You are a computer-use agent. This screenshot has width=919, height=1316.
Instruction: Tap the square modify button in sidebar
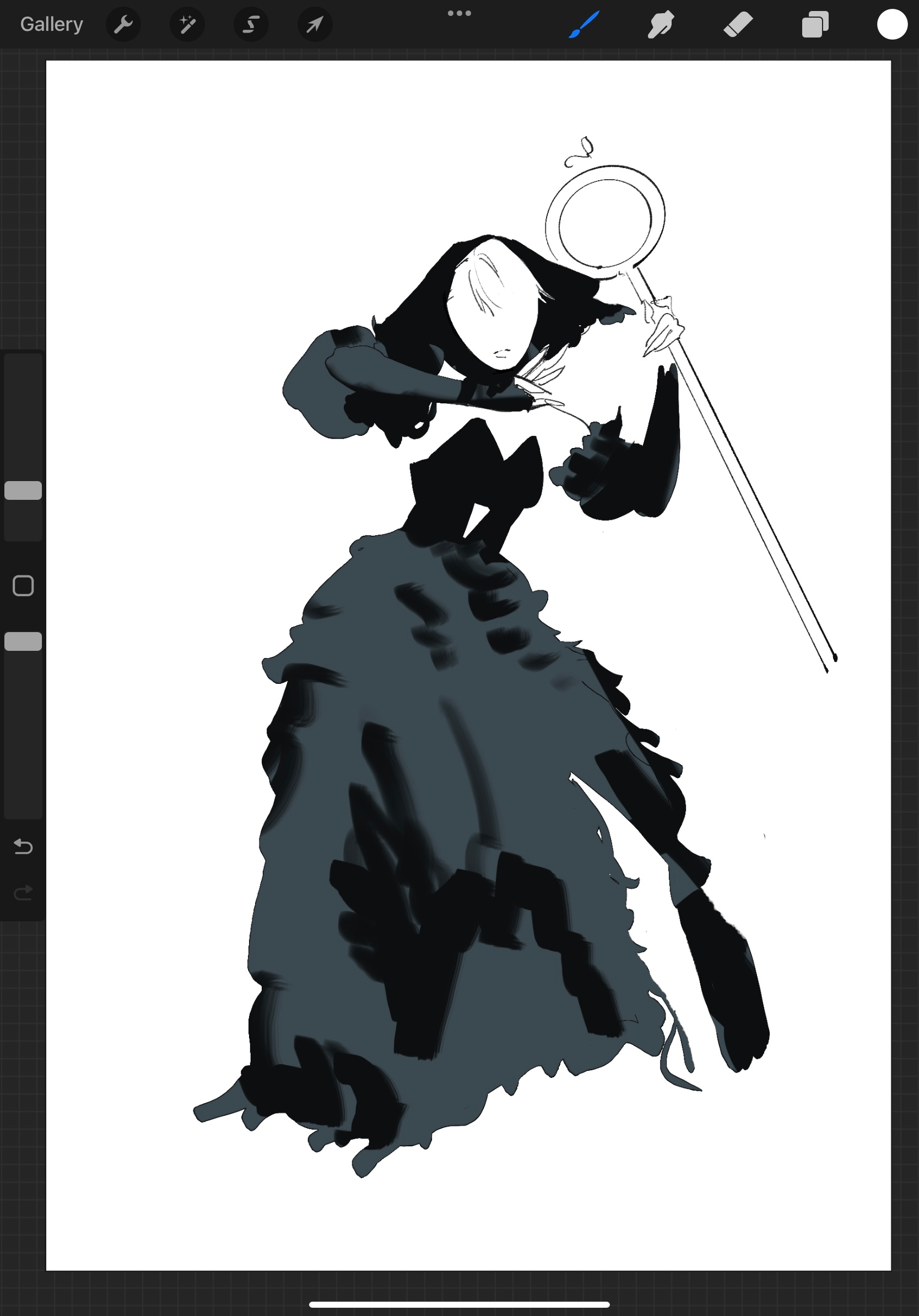[x=23, y=586]
